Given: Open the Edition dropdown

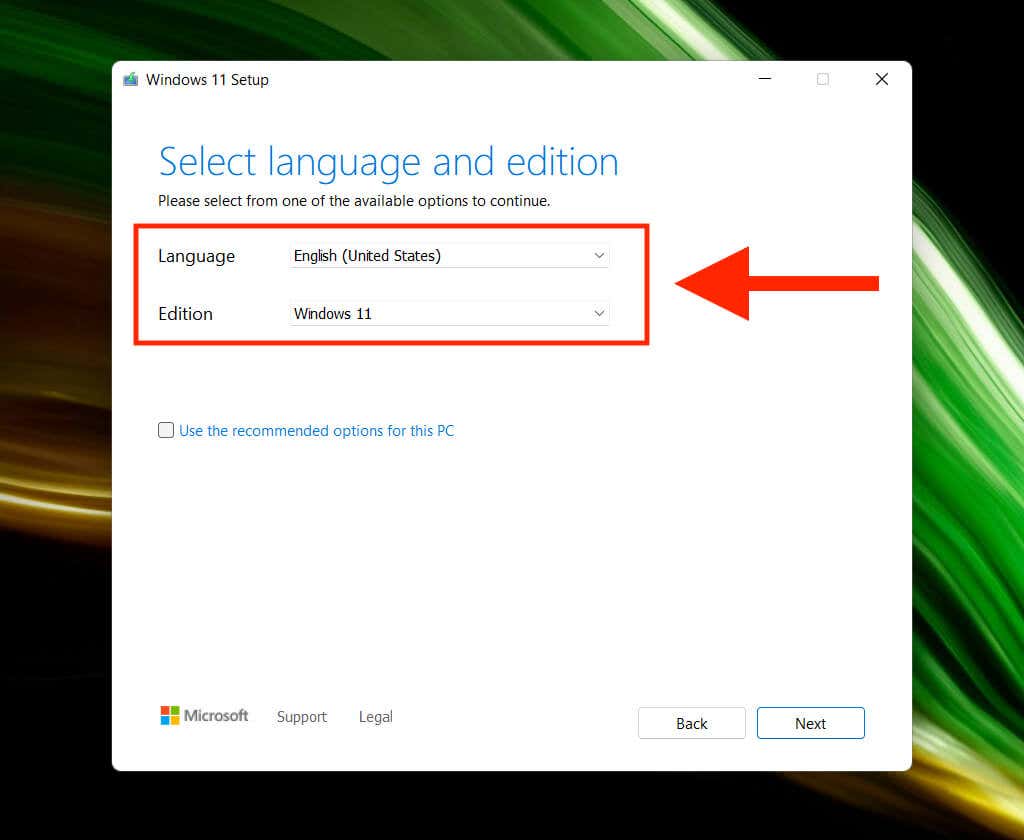Looking at the screenshot, I should [449, 314].
